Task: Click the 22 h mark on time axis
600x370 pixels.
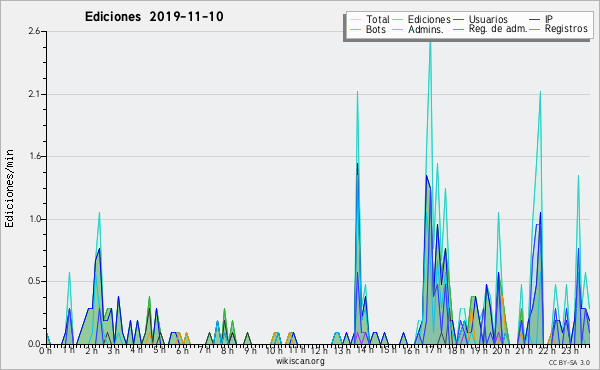Action: (546, 350)
